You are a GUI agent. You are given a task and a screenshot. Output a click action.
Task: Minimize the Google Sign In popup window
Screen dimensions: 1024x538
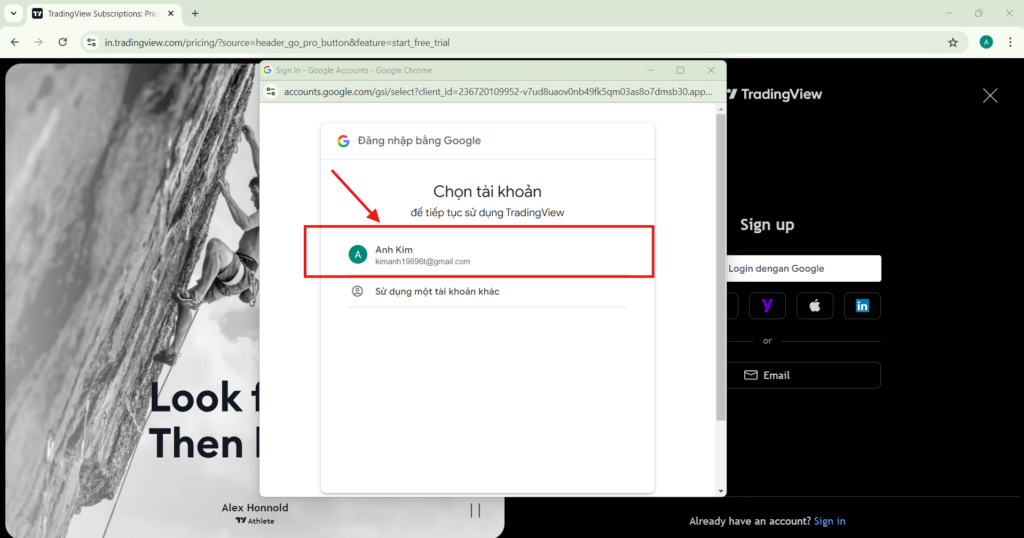[x=650, y=71]
